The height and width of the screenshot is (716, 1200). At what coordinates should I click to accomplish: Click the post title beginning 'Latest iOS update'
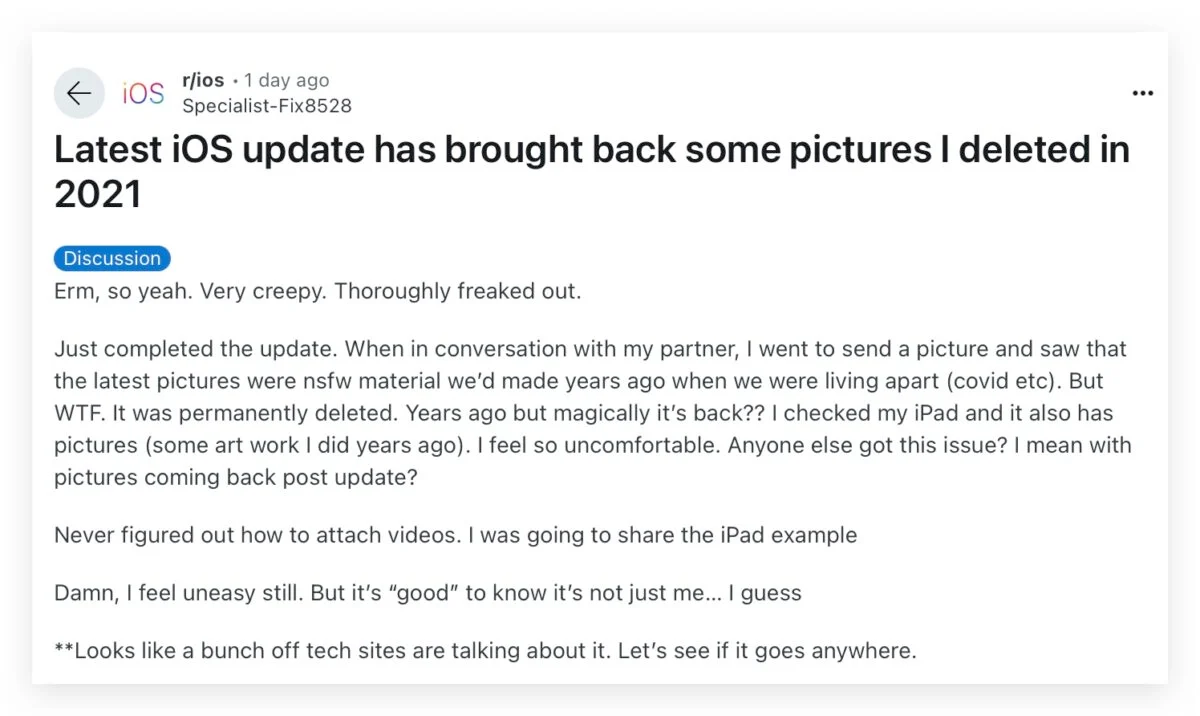590,150
